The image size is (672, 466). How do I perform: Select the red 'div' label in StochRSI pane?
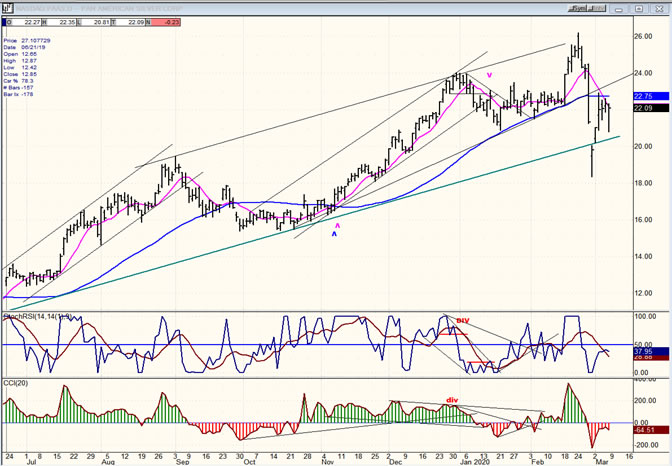point(463,320)
